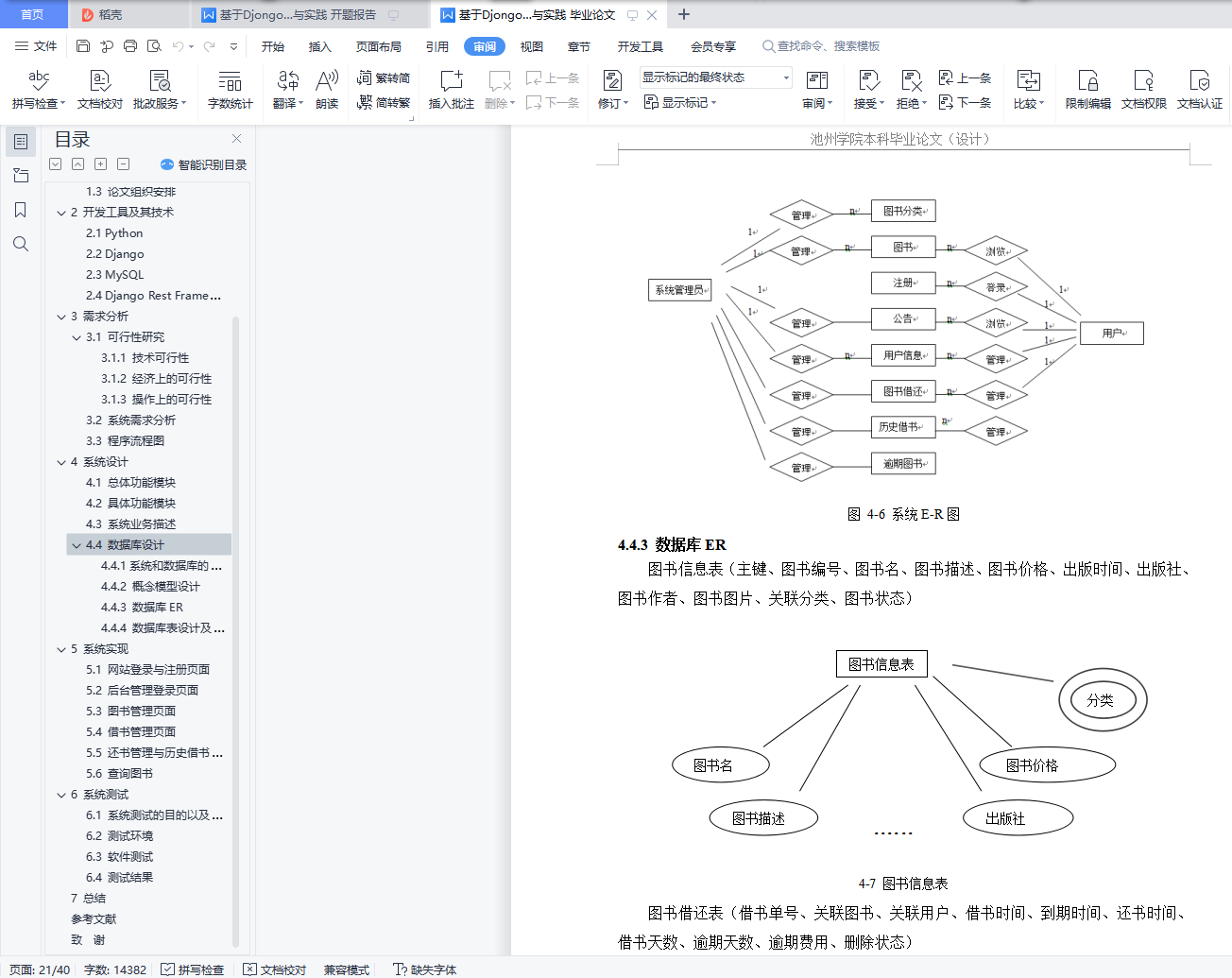Click the 朗读 read-aloud icon
Viewport: 1232px width, 978px height.
327,90
